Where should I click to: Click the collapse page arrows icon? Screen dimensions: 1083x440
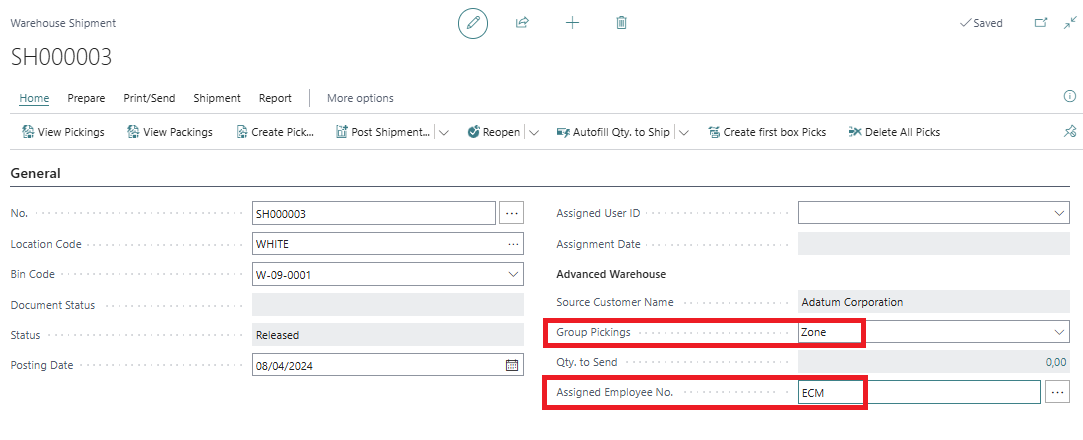click(1070, 23)
